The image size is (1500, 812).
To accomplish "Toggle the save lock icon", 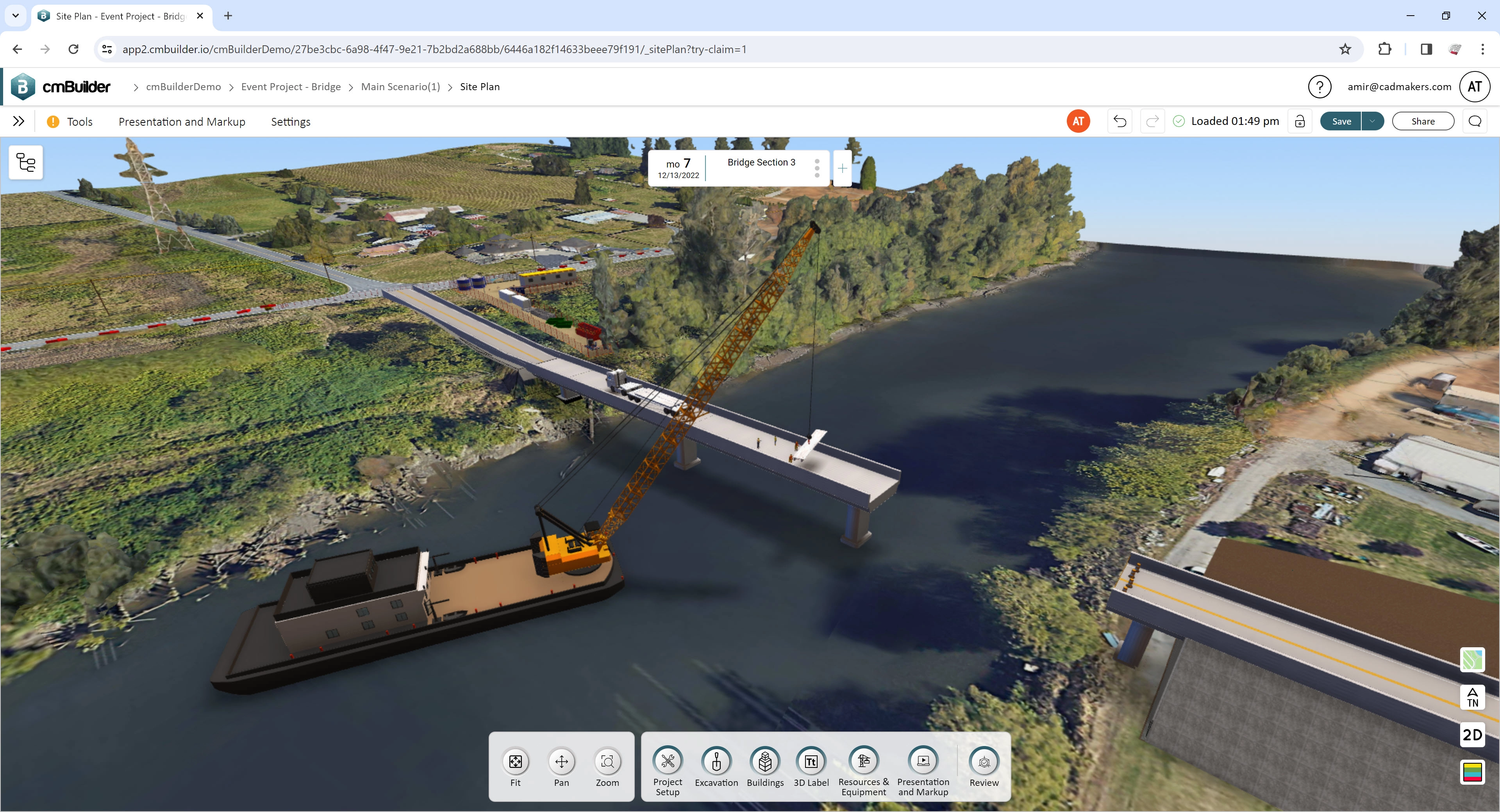I will [1300, 121].
